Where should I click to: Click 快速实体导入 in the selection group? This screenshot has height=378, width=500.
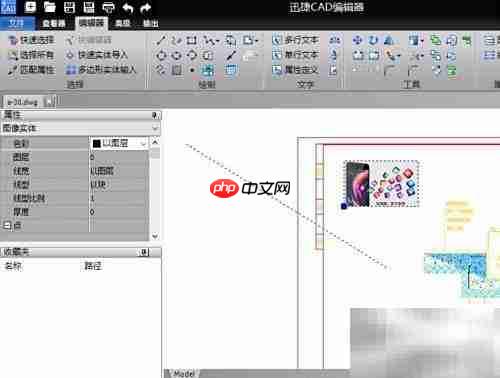point(97,55)
